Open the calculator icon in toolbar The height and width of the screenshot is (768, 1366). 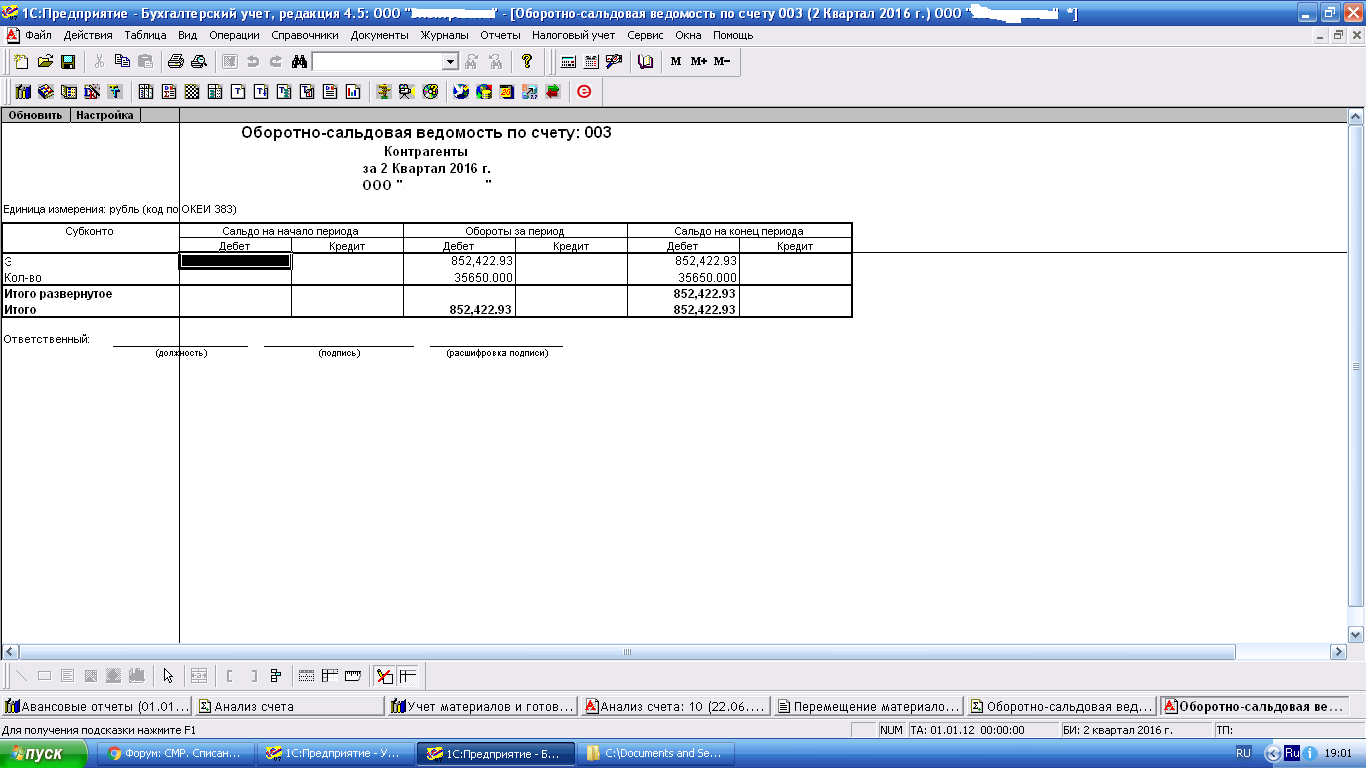[x=568, y=62]
